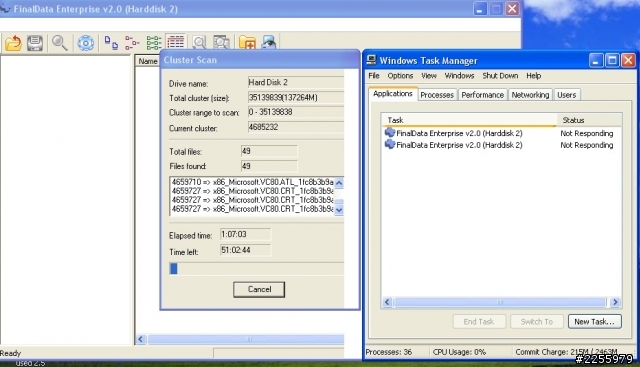640x367 pixels.
Task: Select first FinalData Enterprise task icon
Action: (390, 133)
